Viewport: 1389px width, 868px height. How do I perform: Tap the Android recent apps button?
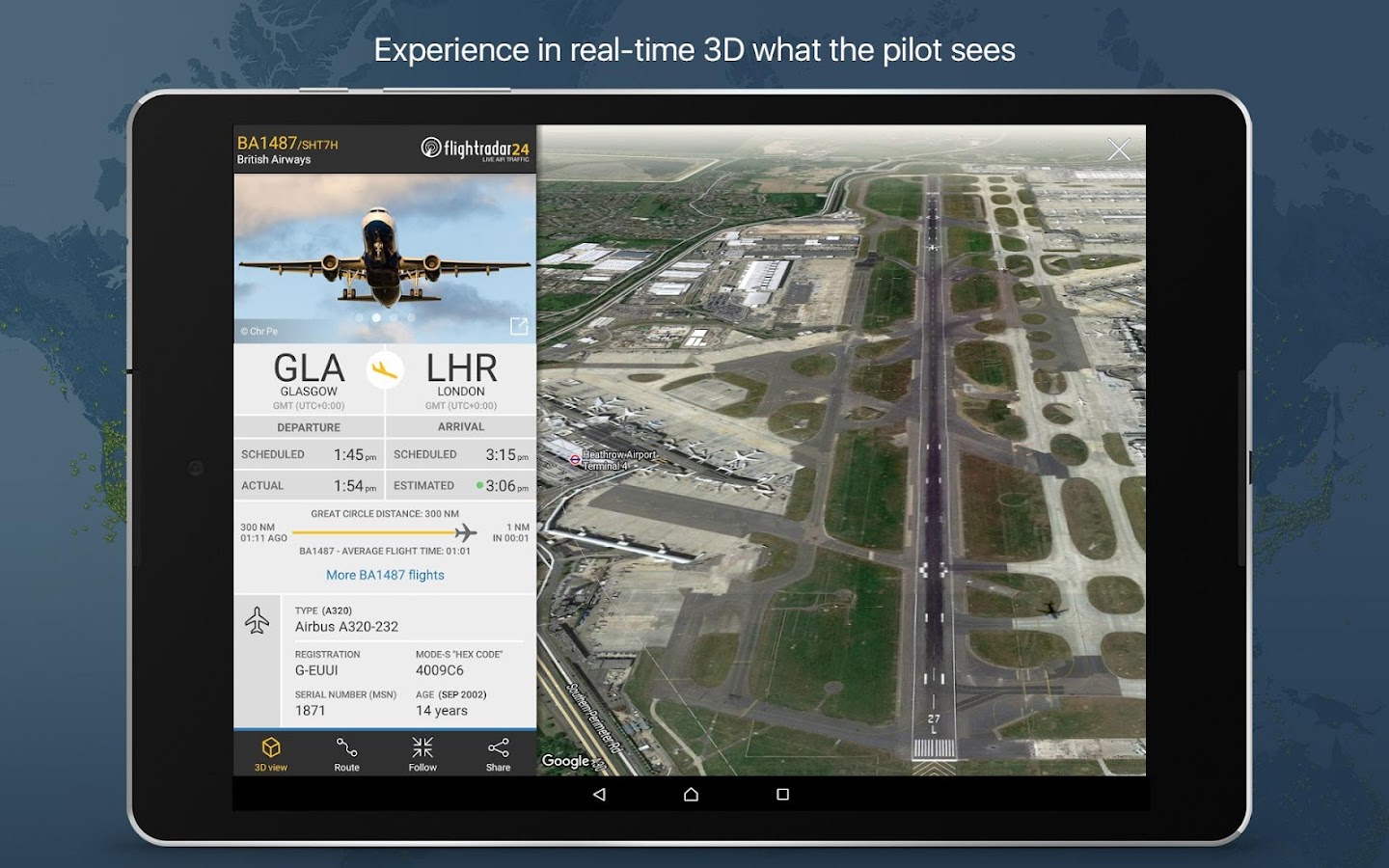click(782, 794)
